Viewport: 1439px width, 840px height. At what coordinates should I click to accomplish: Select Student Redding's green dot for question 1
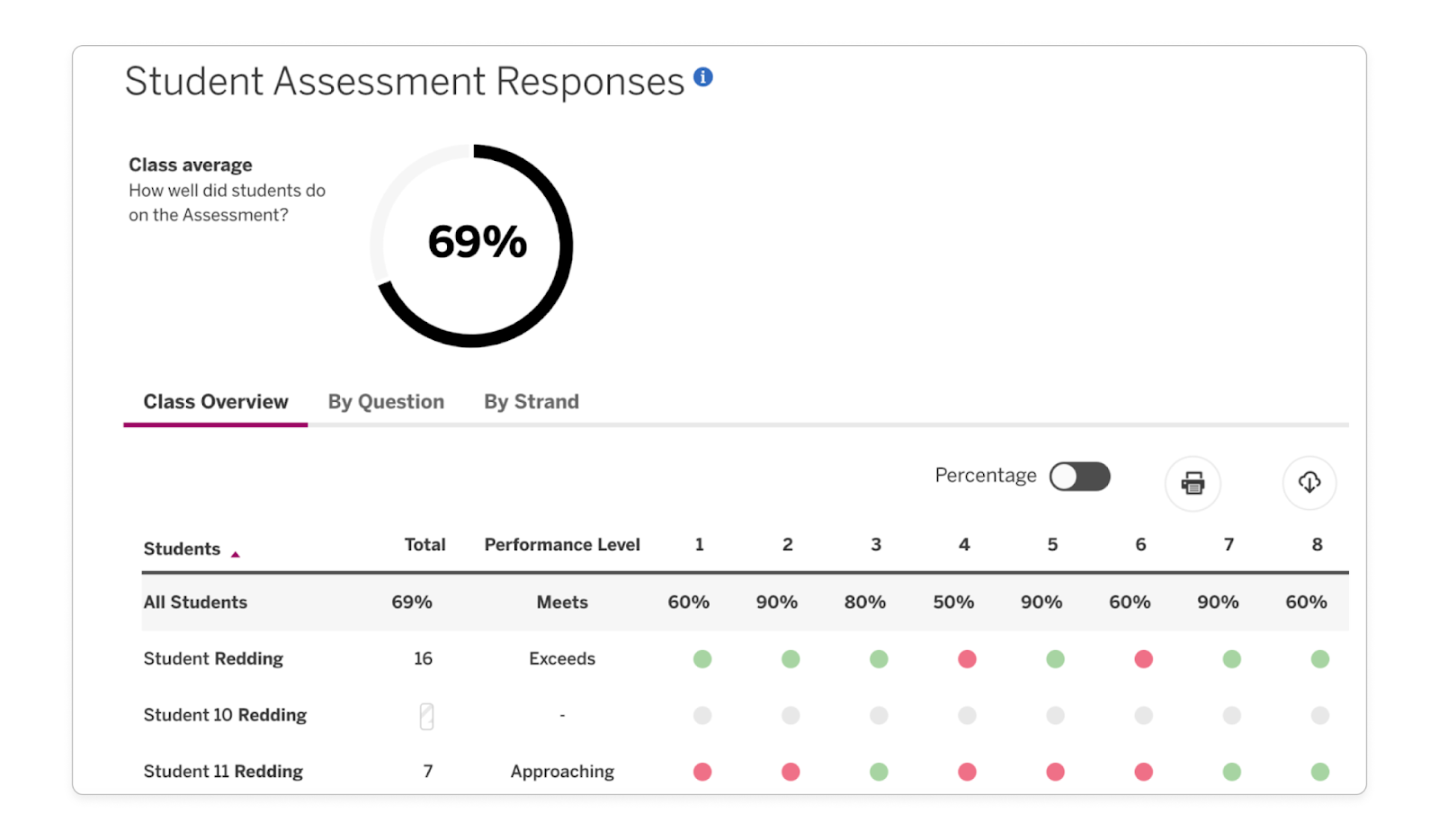(702, 658)
